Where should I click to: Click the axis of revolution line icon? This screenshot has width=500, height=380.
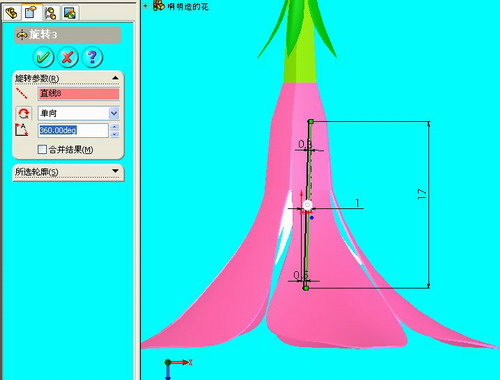22,94
